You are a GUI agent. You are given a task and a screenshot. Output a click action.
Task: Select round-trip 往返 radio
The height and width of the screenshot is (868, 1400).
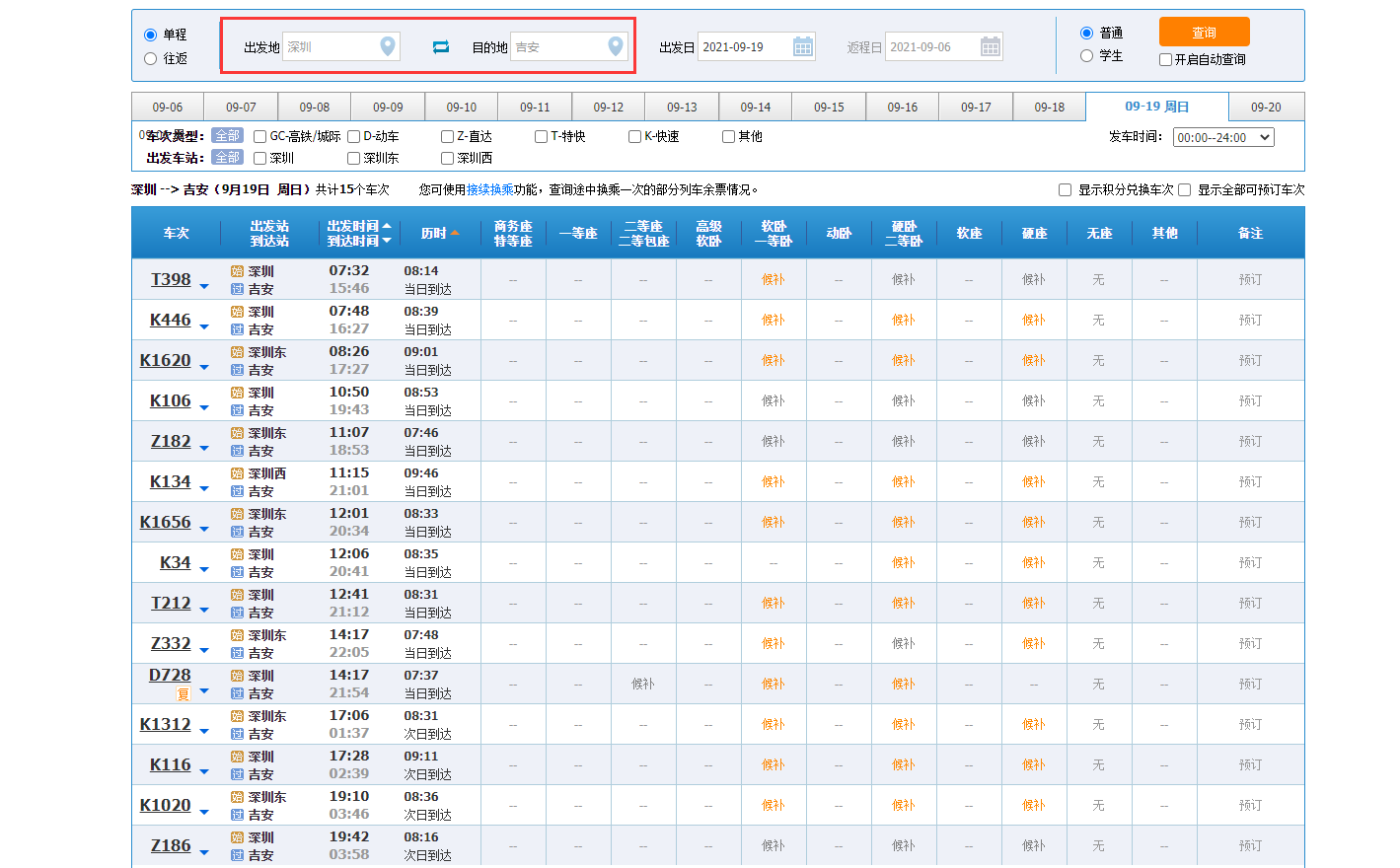pos(151,58)
